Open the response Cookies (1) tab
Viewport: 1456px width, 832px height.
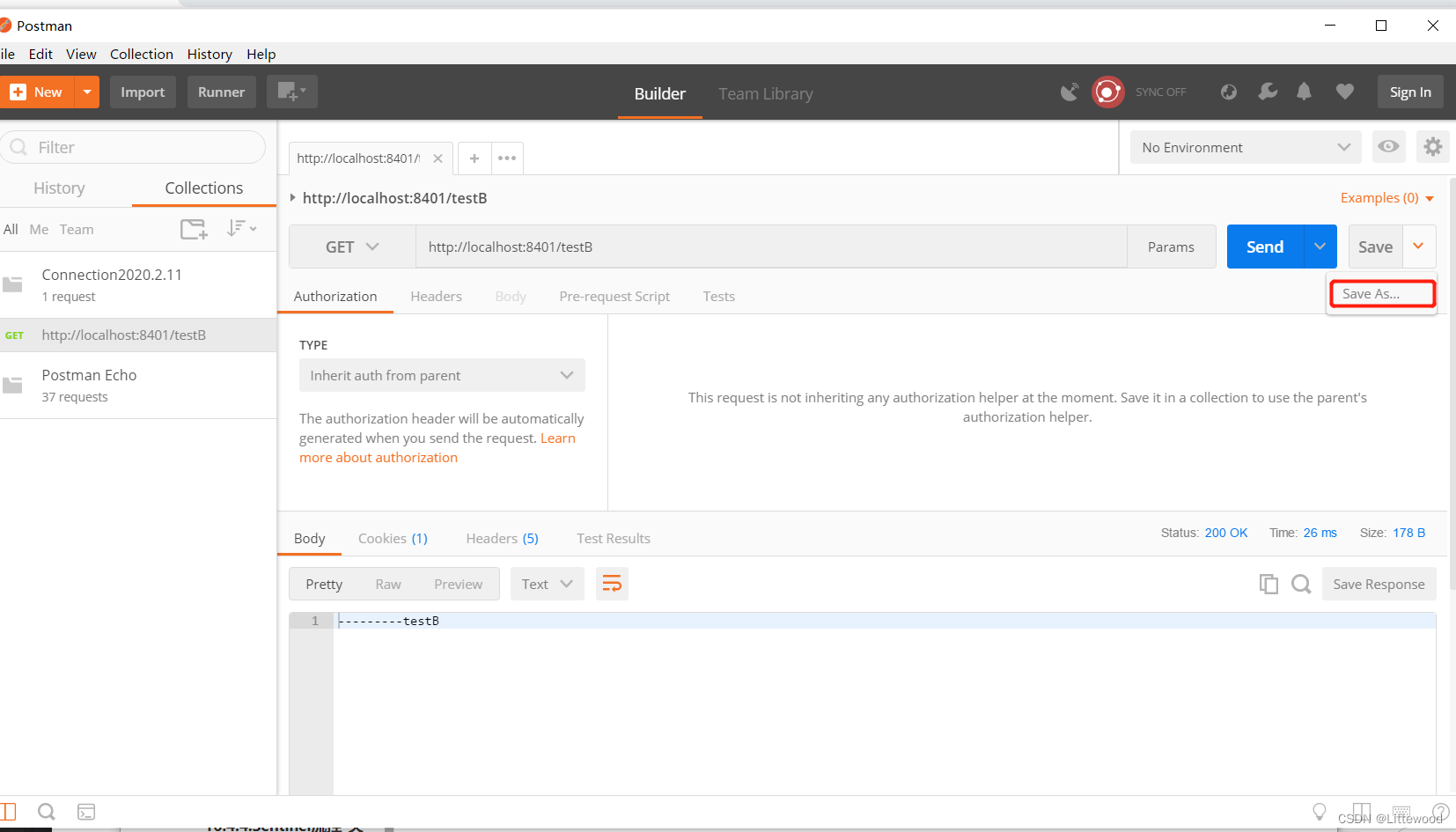click(393, 538)
